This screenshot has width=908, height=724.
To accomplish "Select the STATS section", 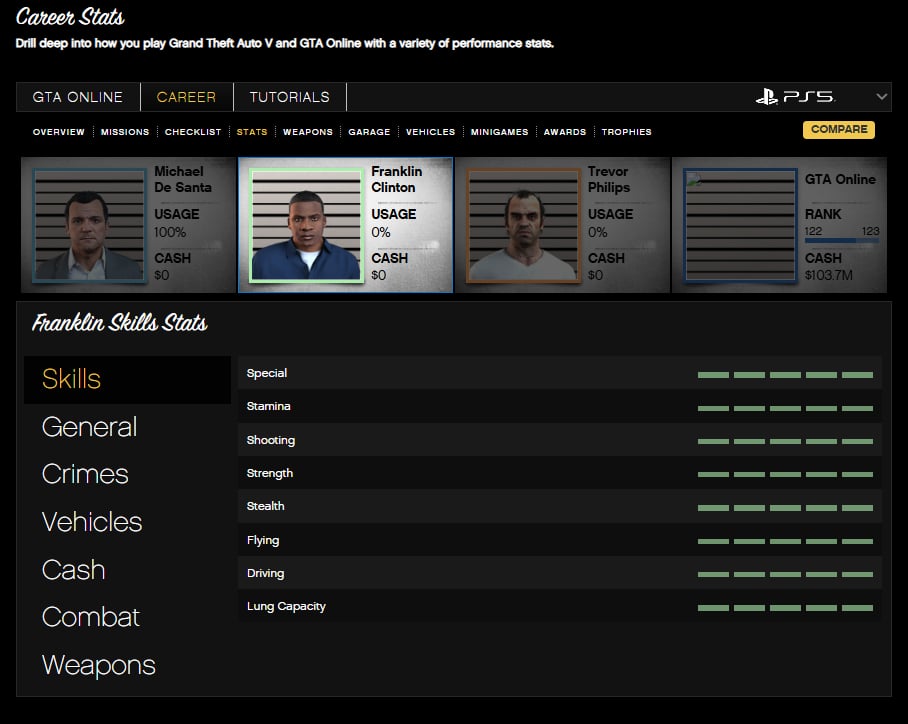I will pos(252,132).
